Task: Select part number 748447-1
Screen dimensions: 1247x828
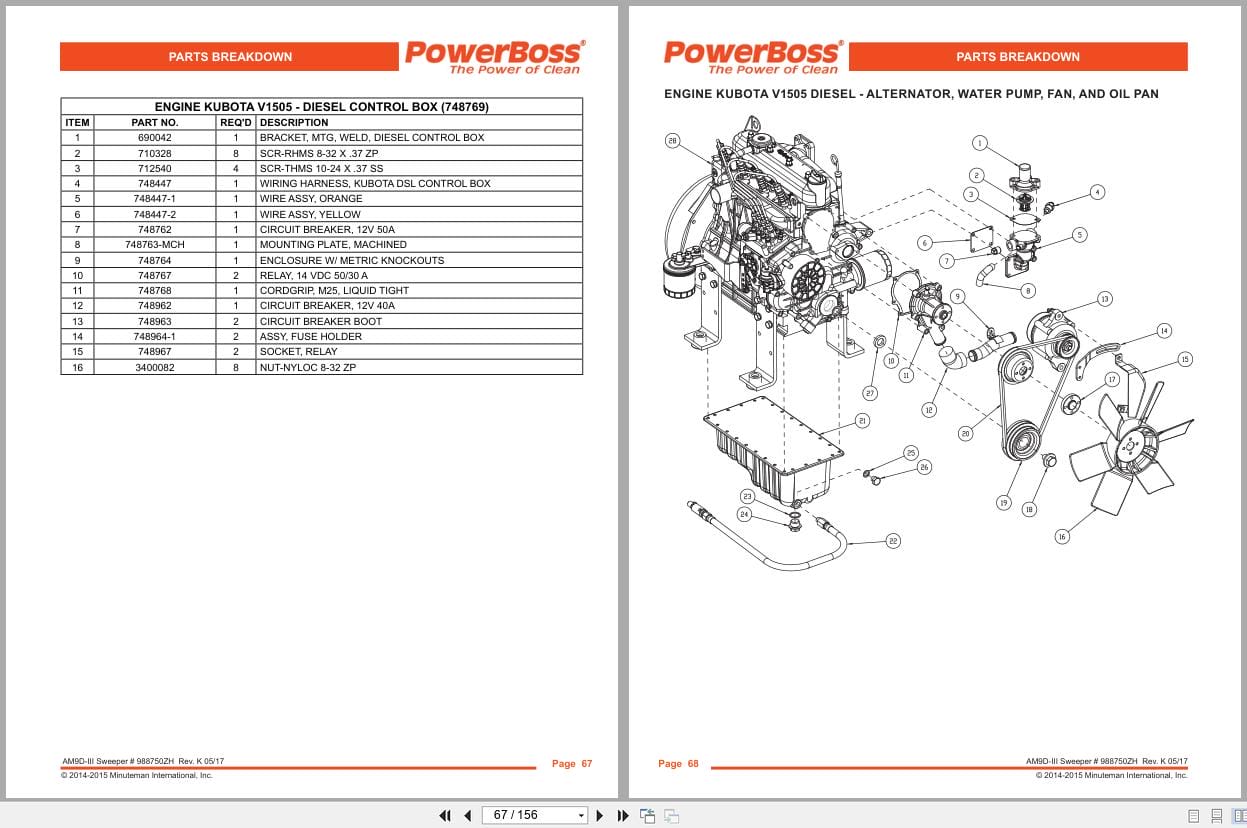Action: [x=154, y=199]
